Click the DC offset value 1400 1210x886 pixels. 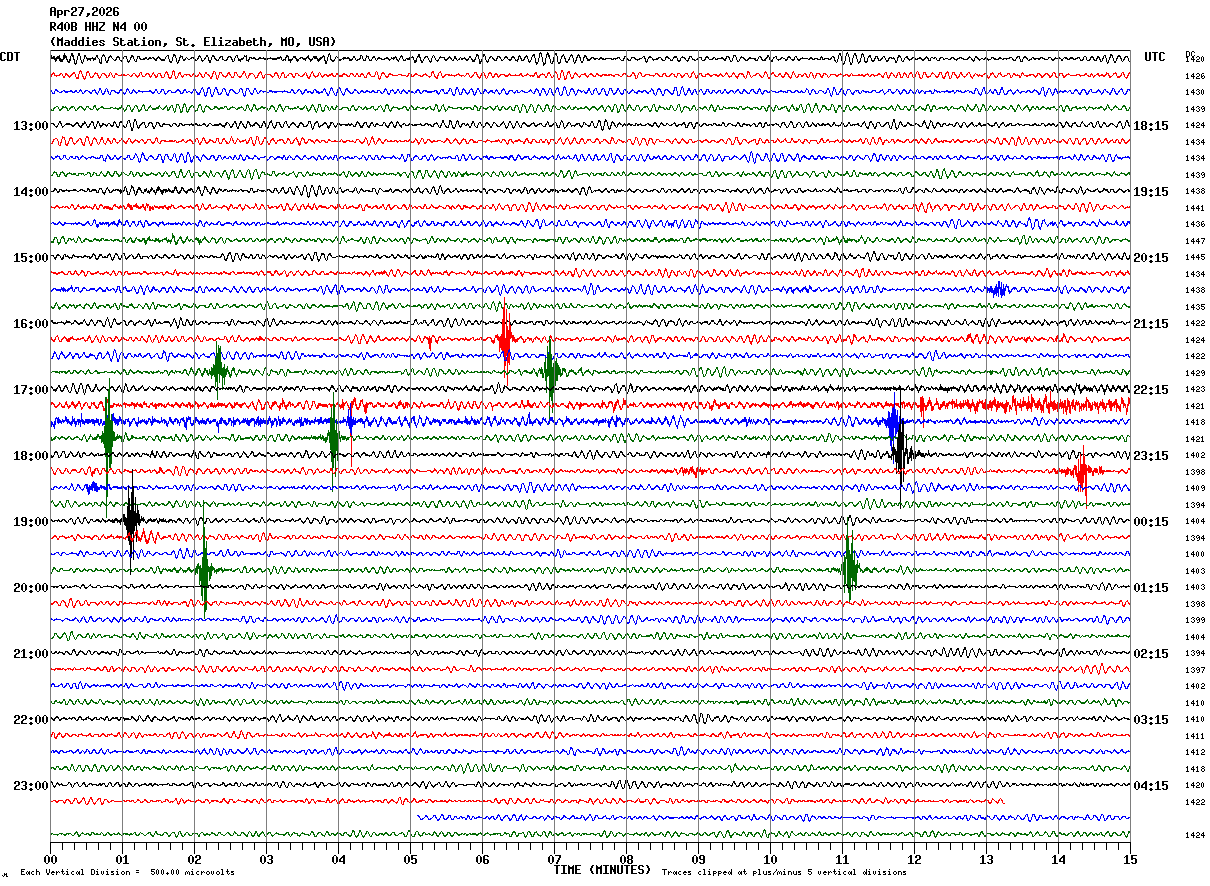tap(1195, 555)
